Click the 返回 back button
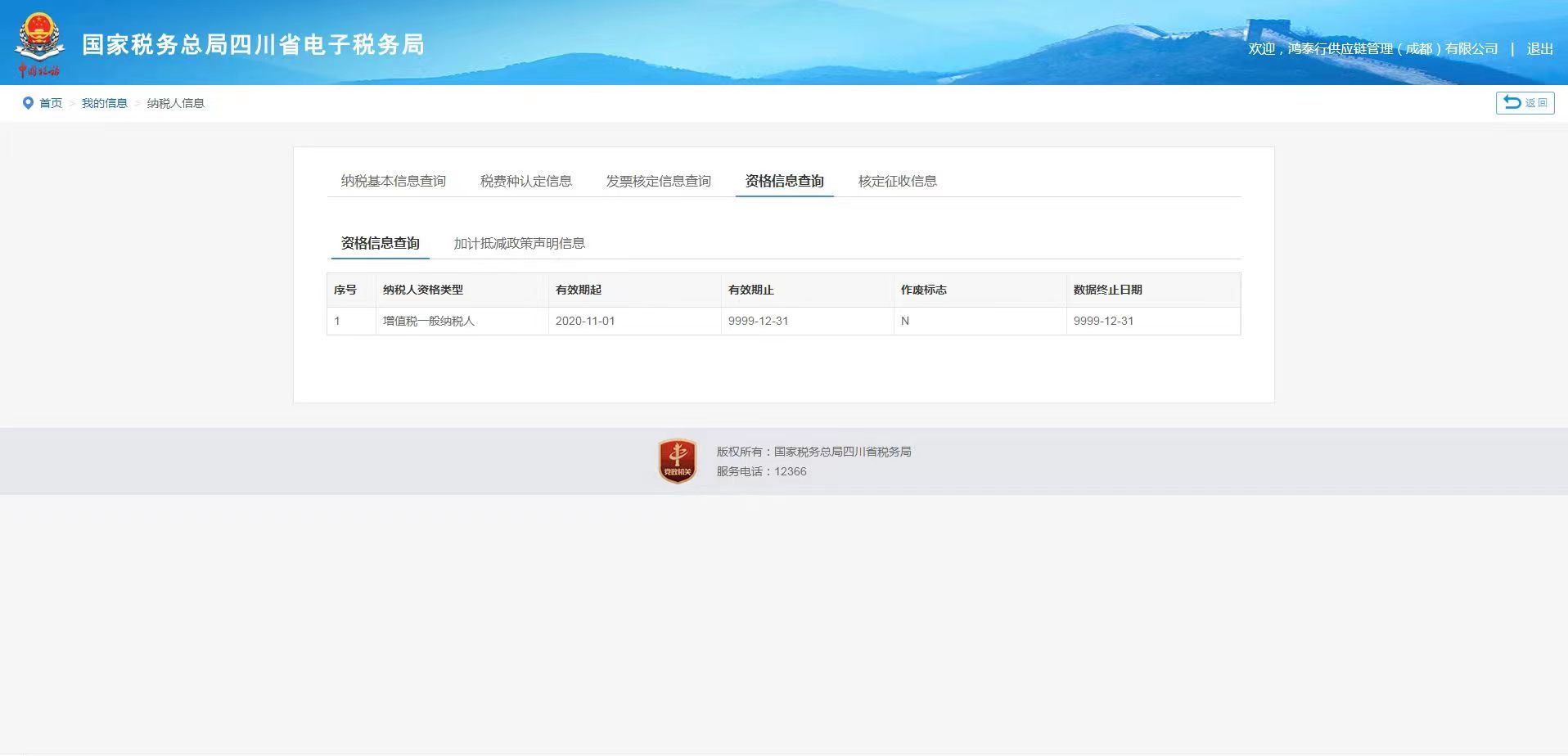This screenshot has width=1568, height=756. 1525,103
